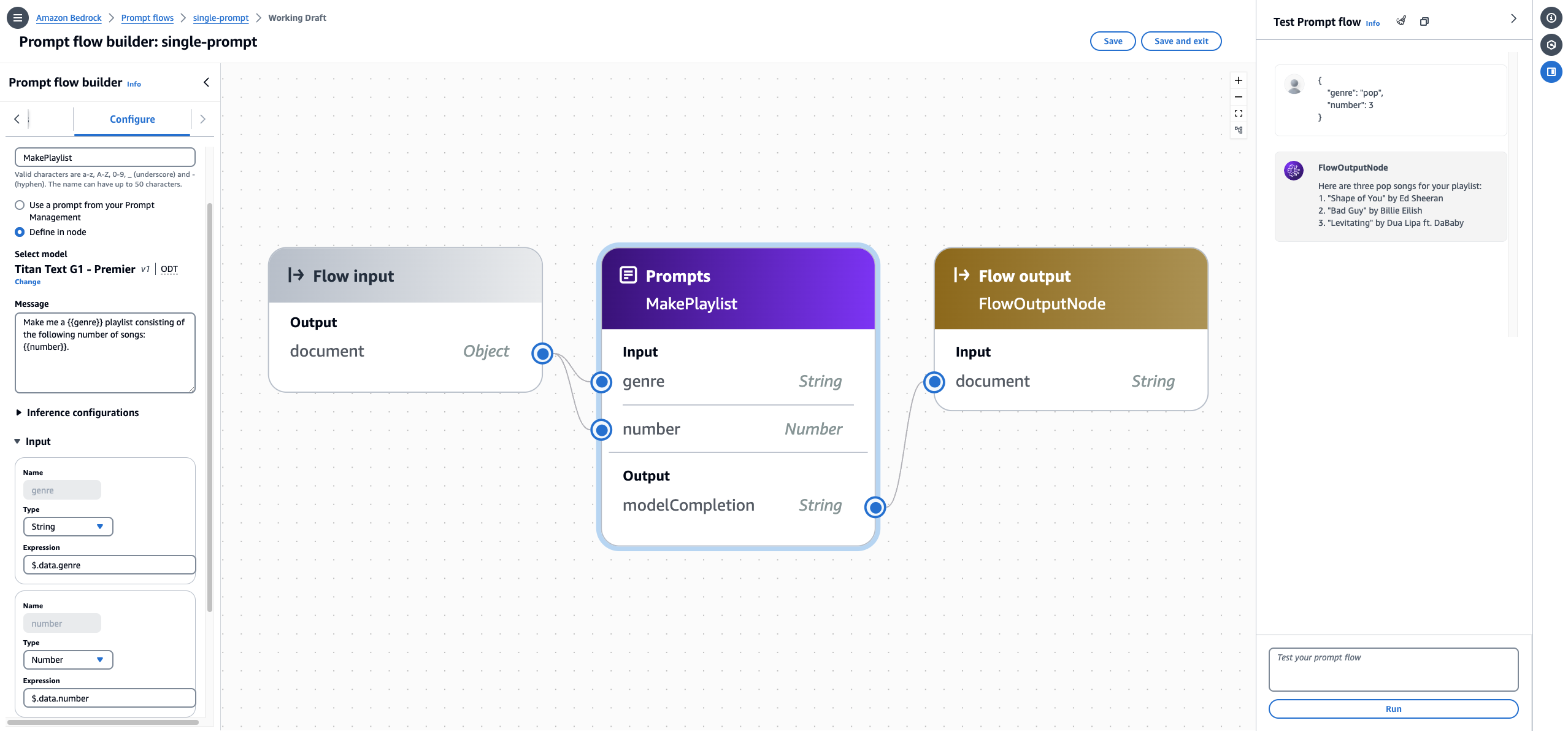Viewport: 1568px width, 731px height.
Task: Click the single-prompt breadcrumb link
Action: [220, 17]
